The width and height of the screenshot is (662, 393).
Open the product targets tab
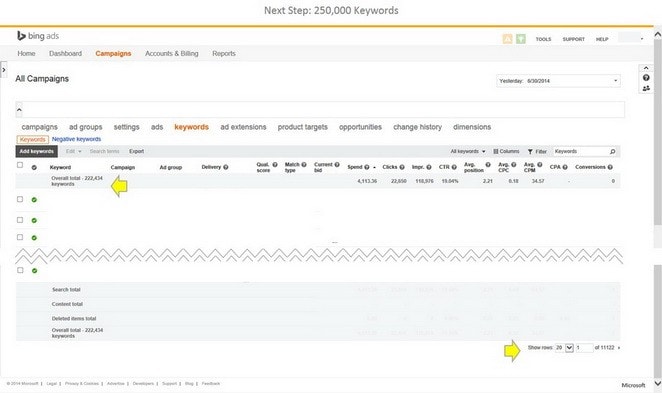click(303, 127)
